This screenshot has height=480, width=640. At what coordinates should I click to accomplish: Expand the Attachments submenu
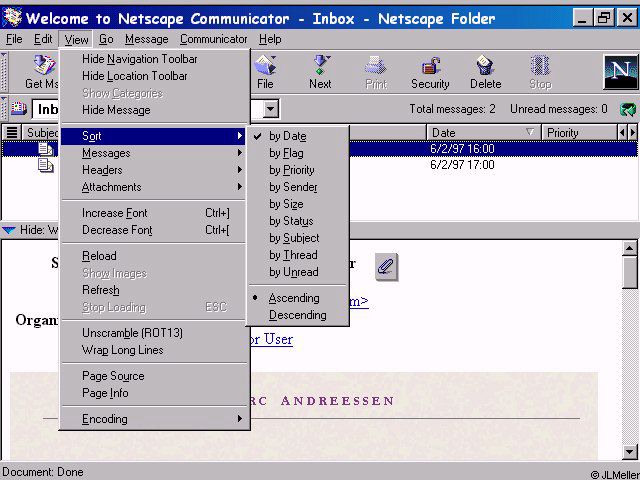point(153,187)
